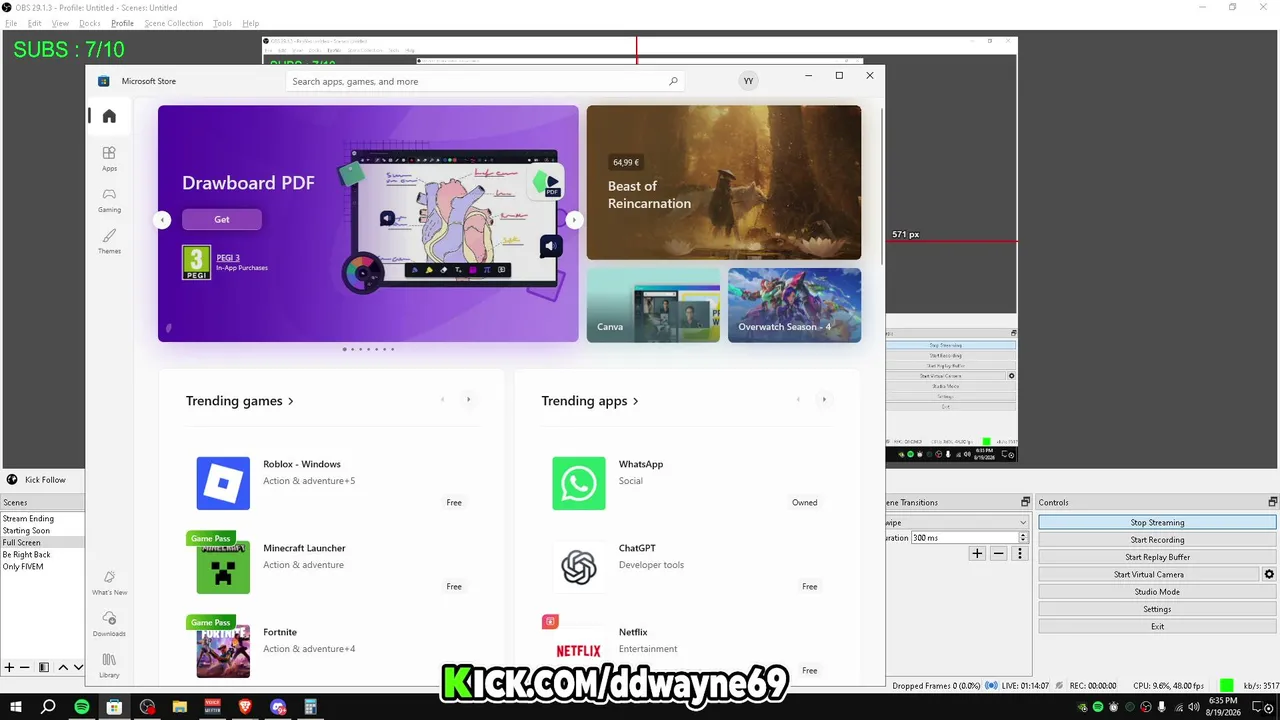Open the Minecraft Launcher icon
Screen dimensions: 1280x720
(223, 567)
